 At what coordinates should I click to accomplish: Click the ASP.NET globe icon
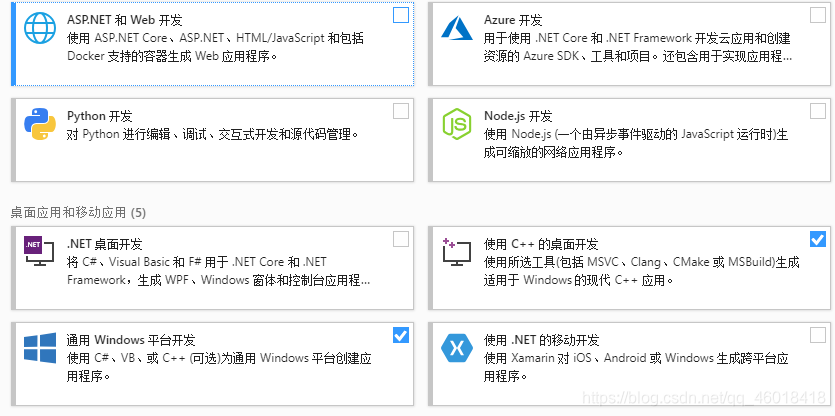pyautogui.click(x=40, y=28)
